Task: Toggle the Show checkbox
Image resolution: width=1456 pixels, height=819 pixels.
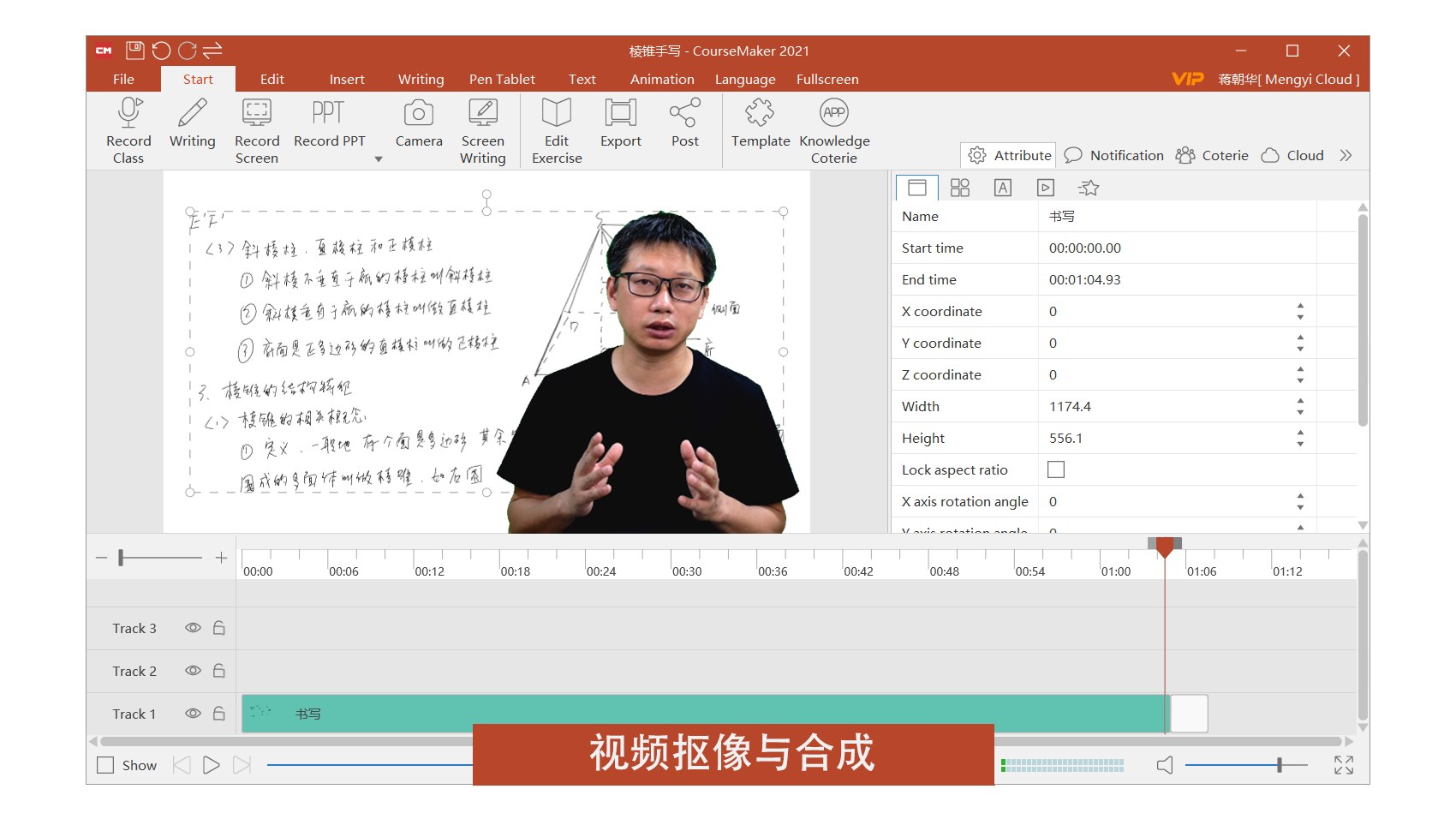Action: [x=105, y=765]
